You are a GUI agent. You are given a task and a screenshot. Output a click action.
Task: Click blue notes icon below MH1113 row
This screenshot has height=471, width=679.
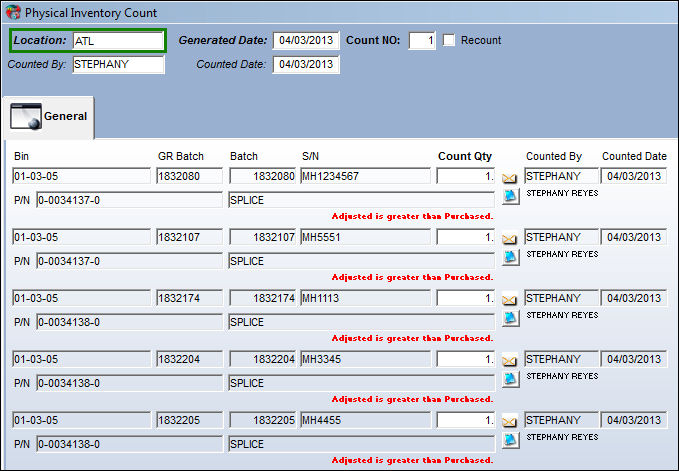(x=511, y=318)
